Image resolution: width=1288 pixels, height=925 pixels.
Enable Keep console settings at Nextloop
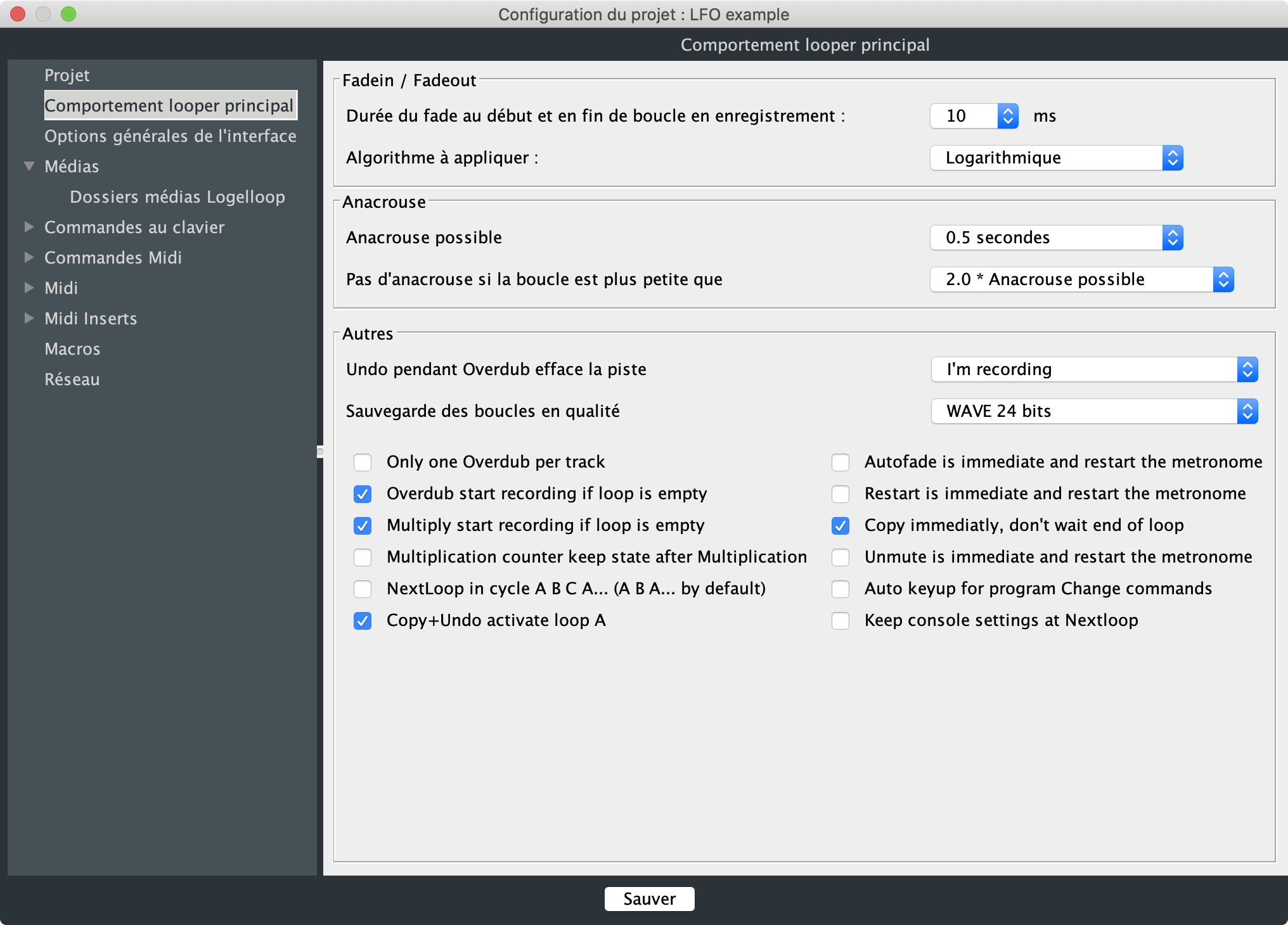[x=840, y=621]
